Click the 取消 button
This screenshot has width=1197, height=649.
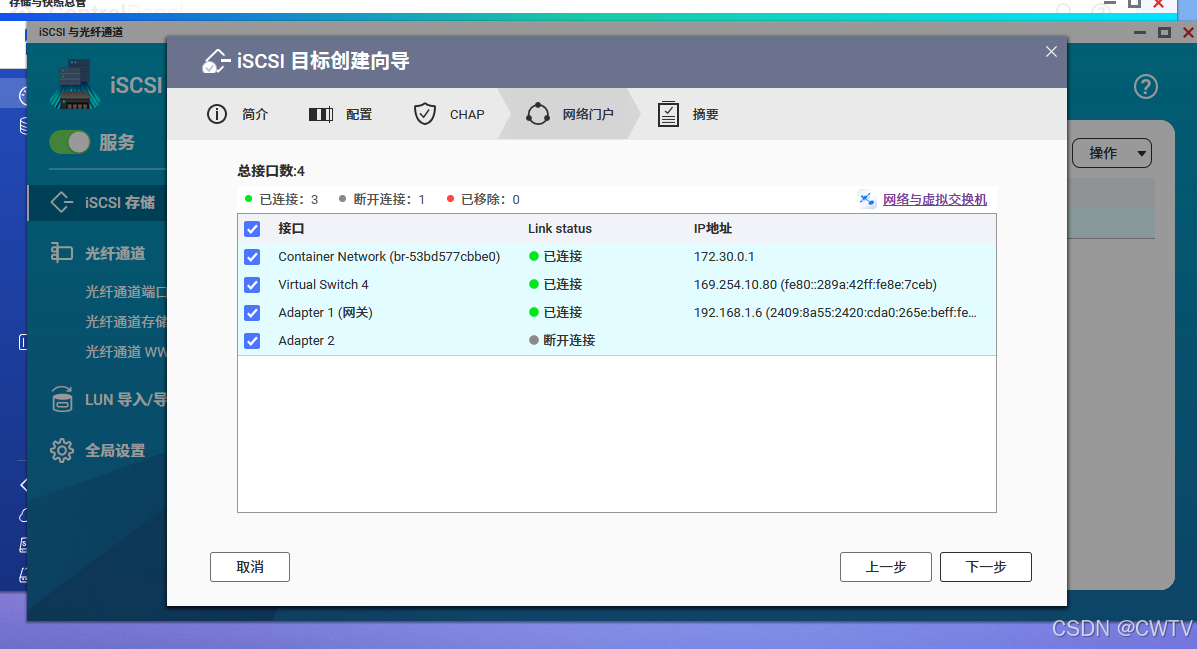coord(250,567)
